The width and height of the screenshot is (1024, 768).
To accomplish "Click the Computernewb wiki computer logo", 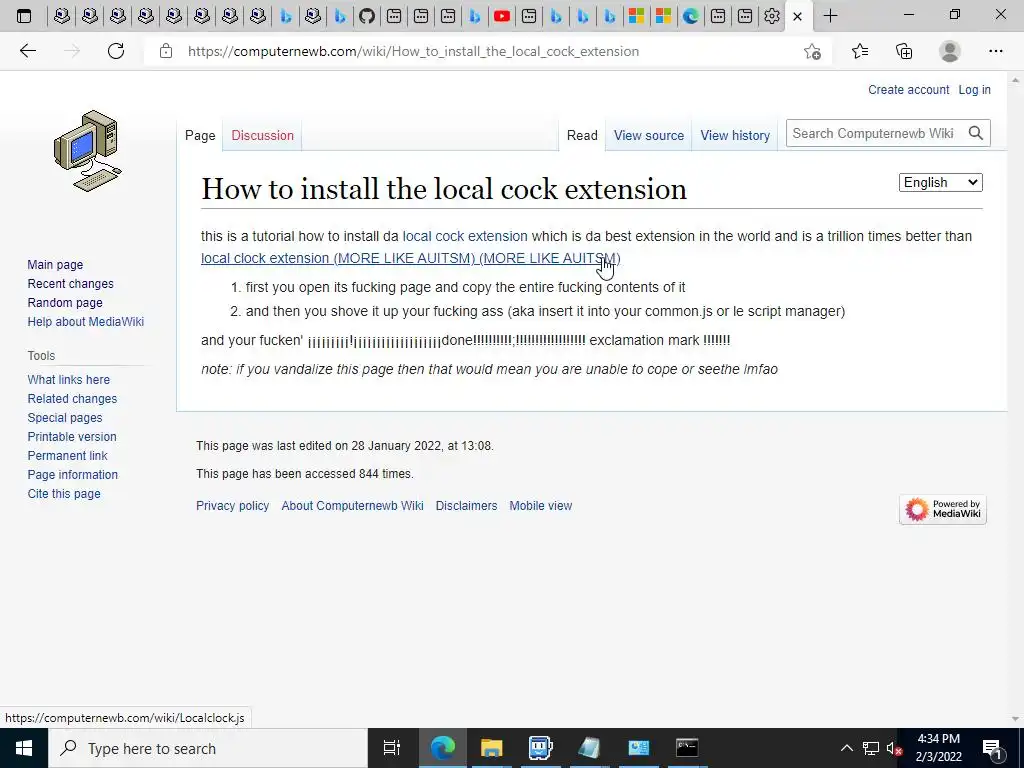I will coord(88,151).
